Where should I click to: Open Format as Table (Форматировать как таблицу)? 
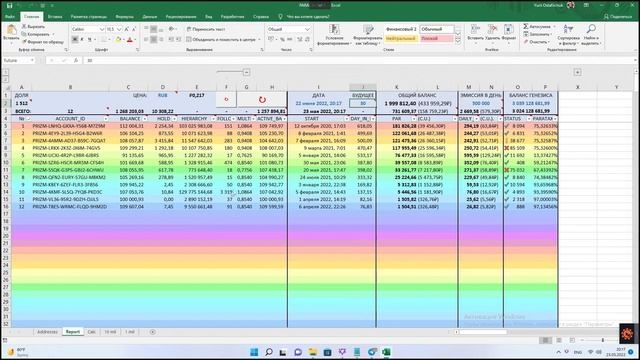pyautogui.click(x=368, y=35)
